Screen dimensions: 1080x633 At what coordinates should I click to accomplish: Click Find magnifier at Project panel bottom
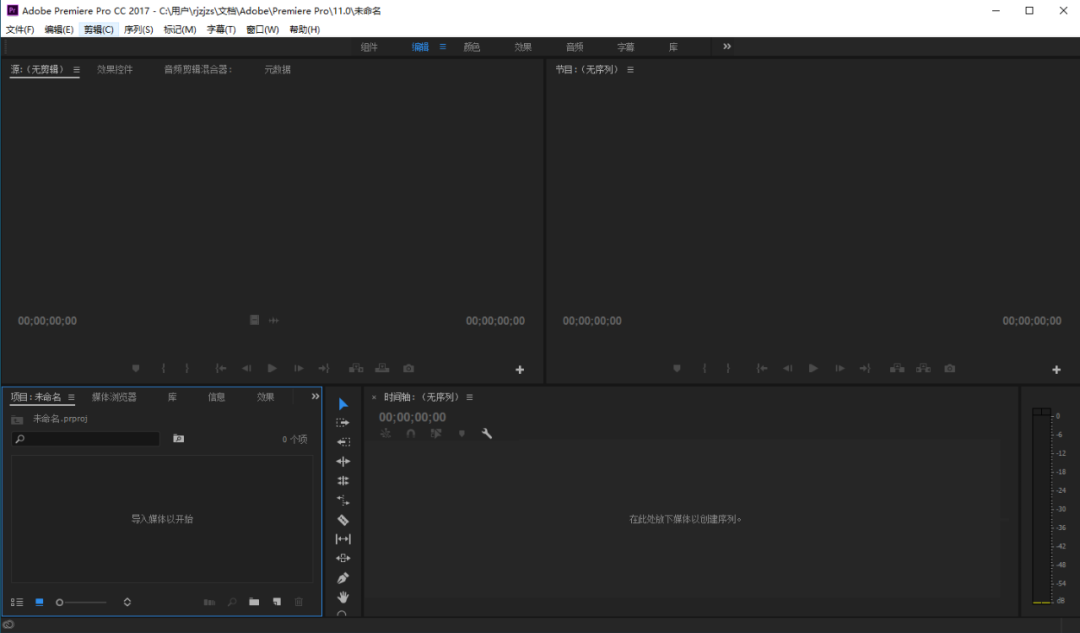pos(232,602)
